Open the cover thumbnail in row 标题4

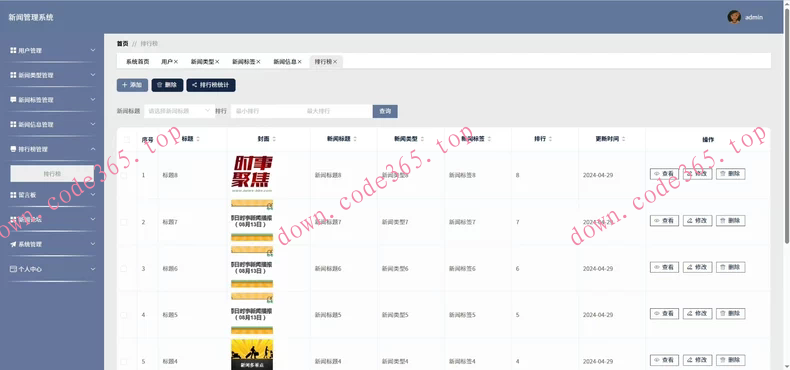(x=252, y=355)
